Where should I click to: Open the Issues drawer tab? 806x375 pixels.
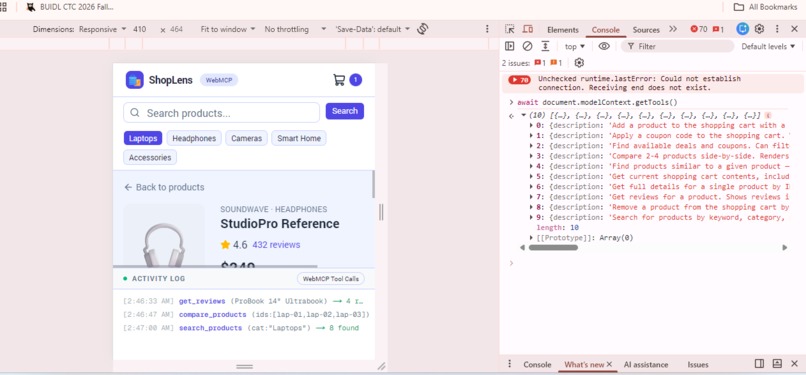pos(698,365)
